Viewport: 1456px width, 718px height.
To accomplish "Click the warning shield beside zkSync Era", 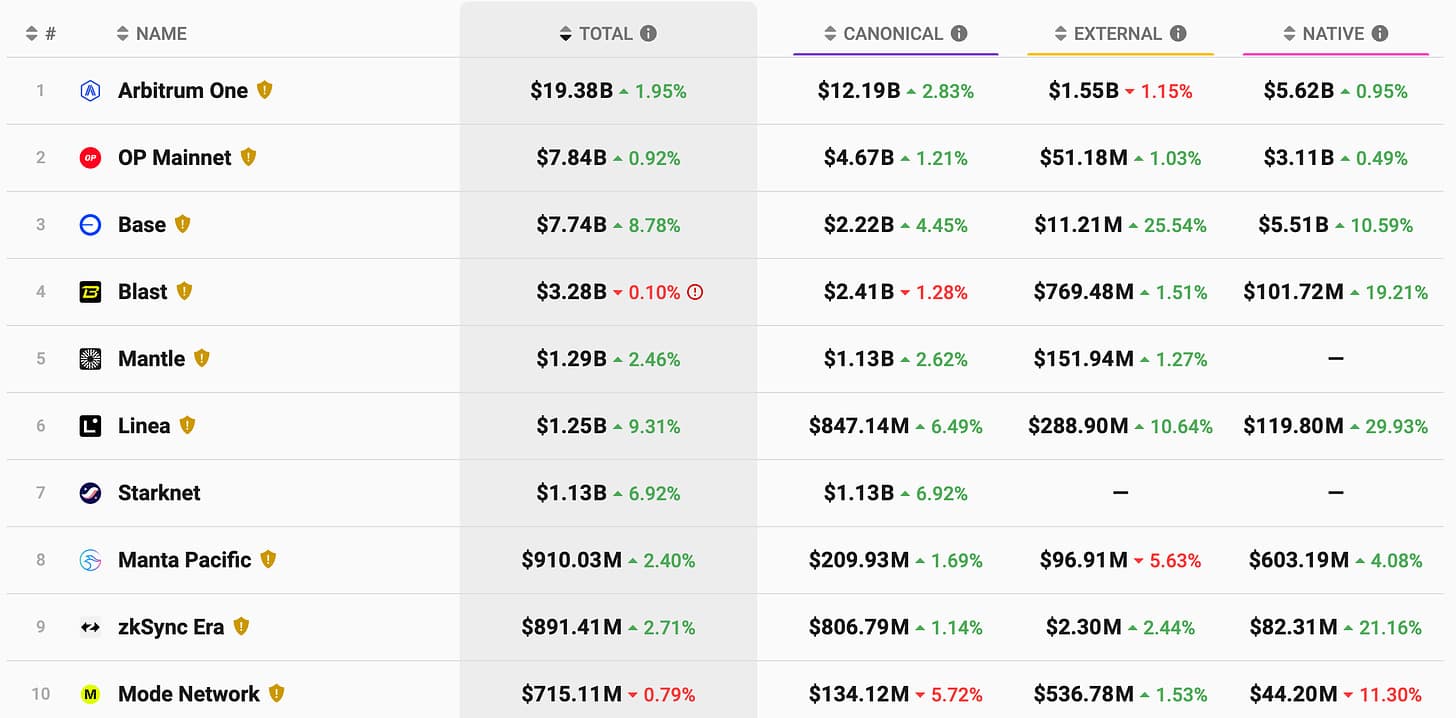I will 241,626.
